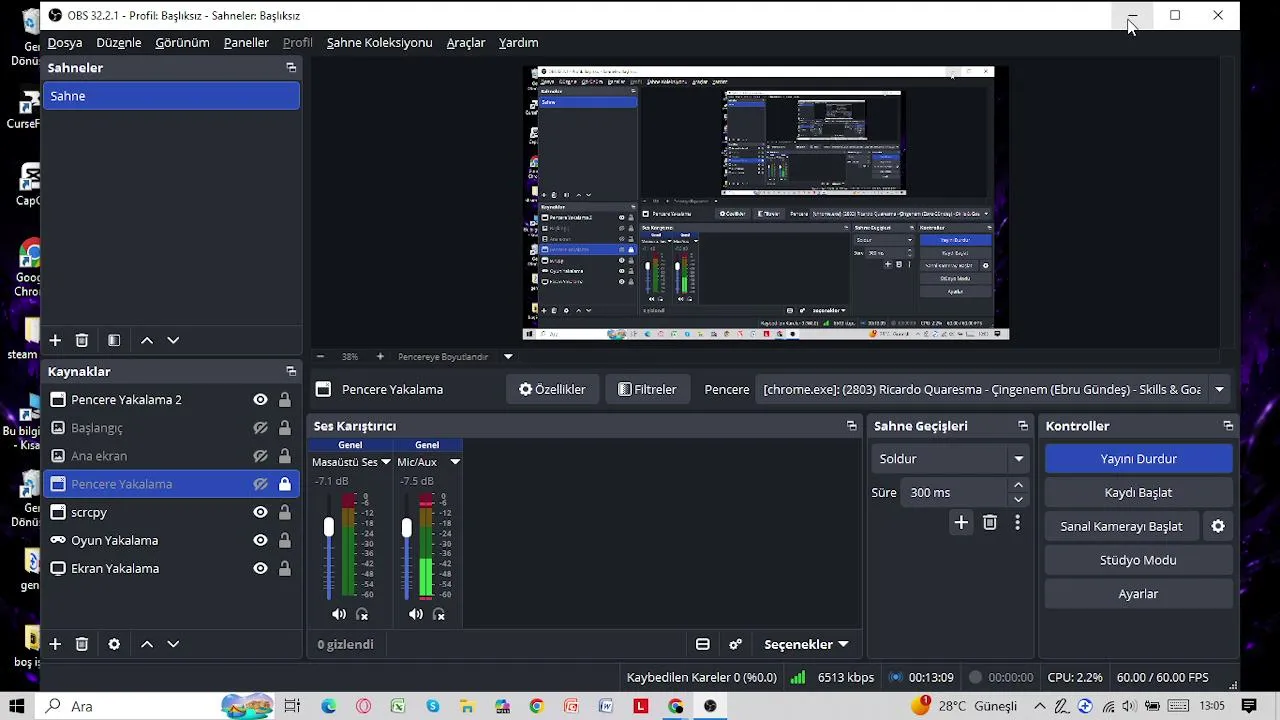The width and height of the screenshot is (1280, 720).
Task: Select the Sahne scene in the list
Action: 172,96
